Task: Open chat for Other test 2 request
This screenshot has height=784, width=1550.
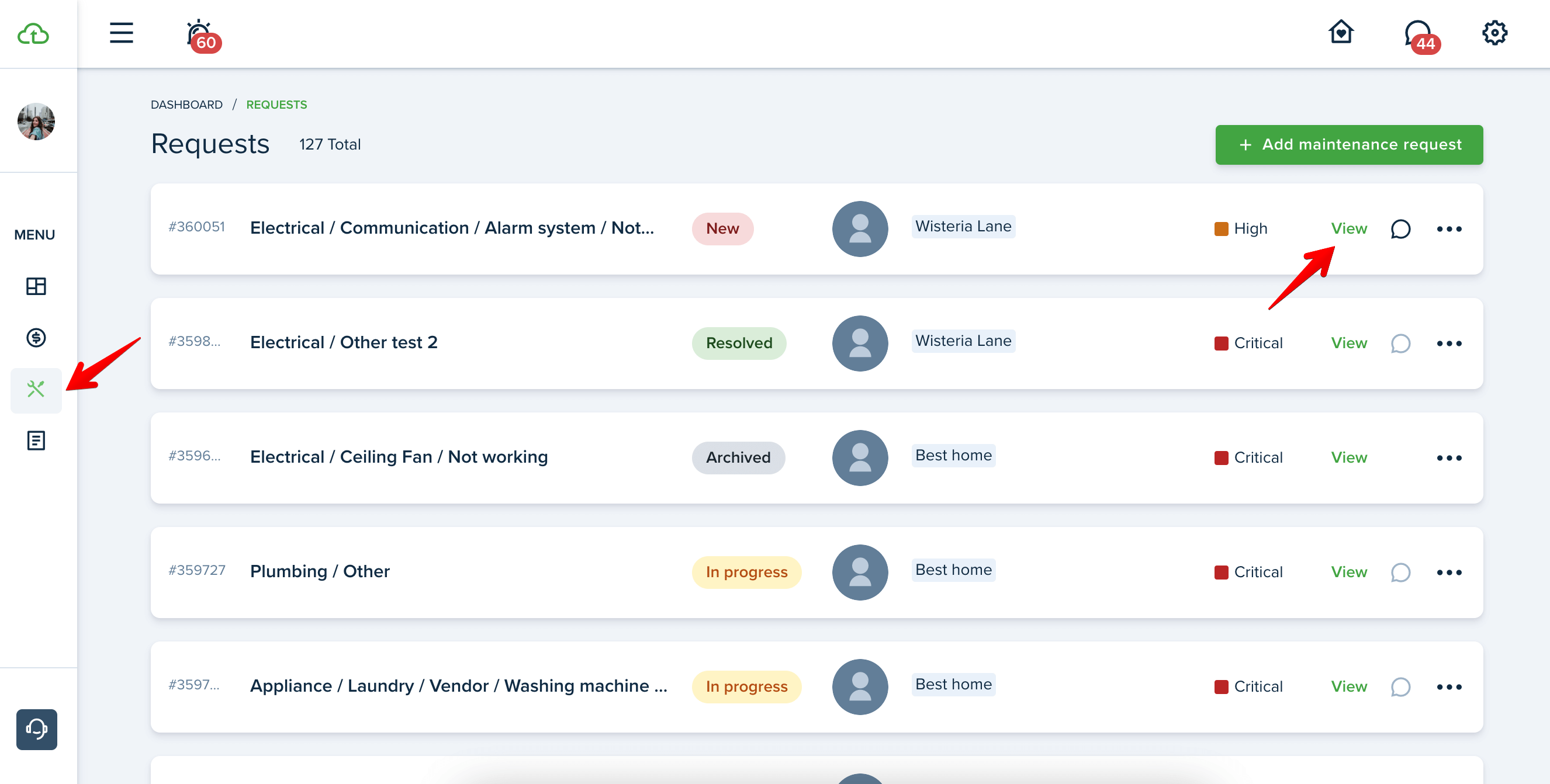Action: point(1400,344)
